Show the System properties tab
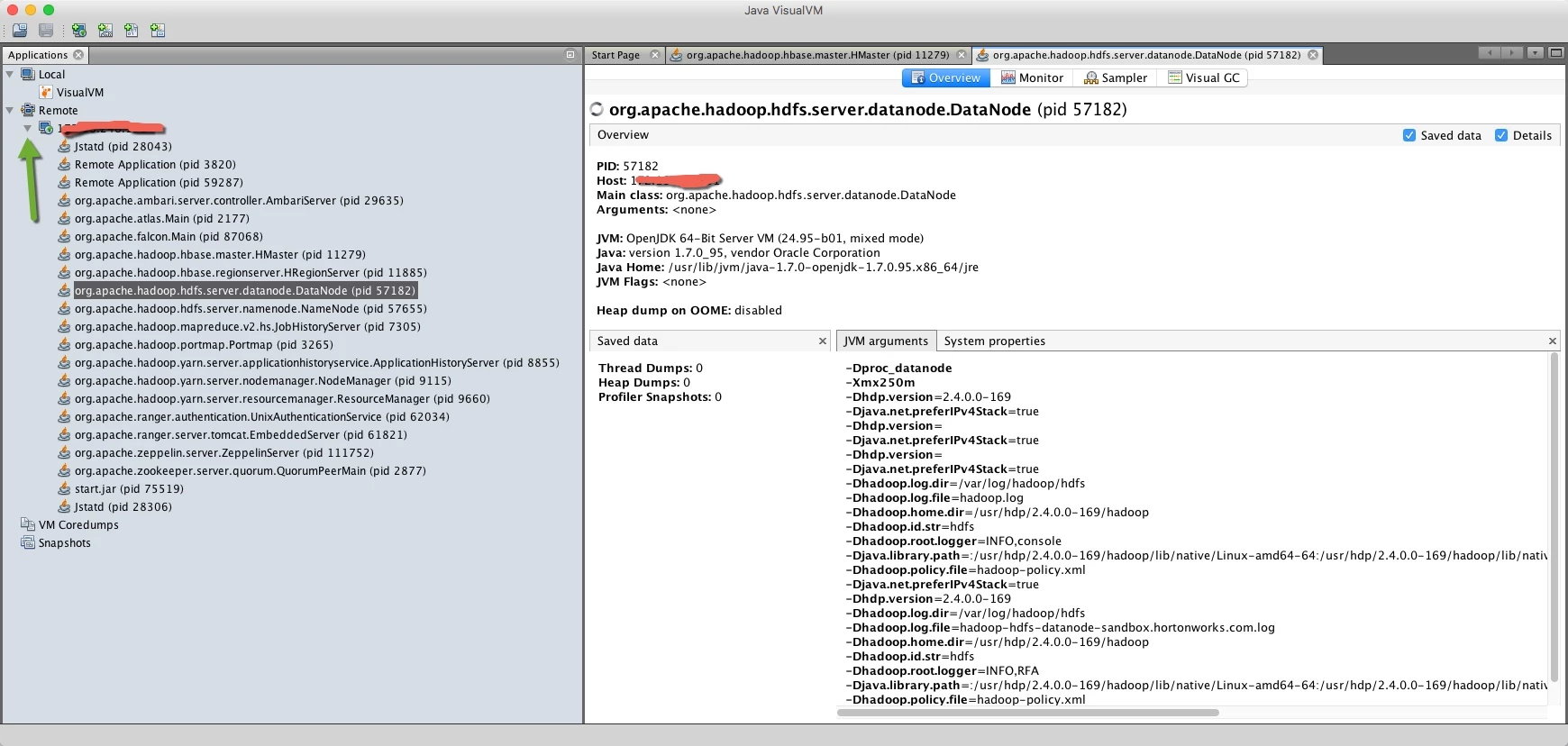Image resolution: width=1568 pixels, height=746 pixels. point(995,341)
